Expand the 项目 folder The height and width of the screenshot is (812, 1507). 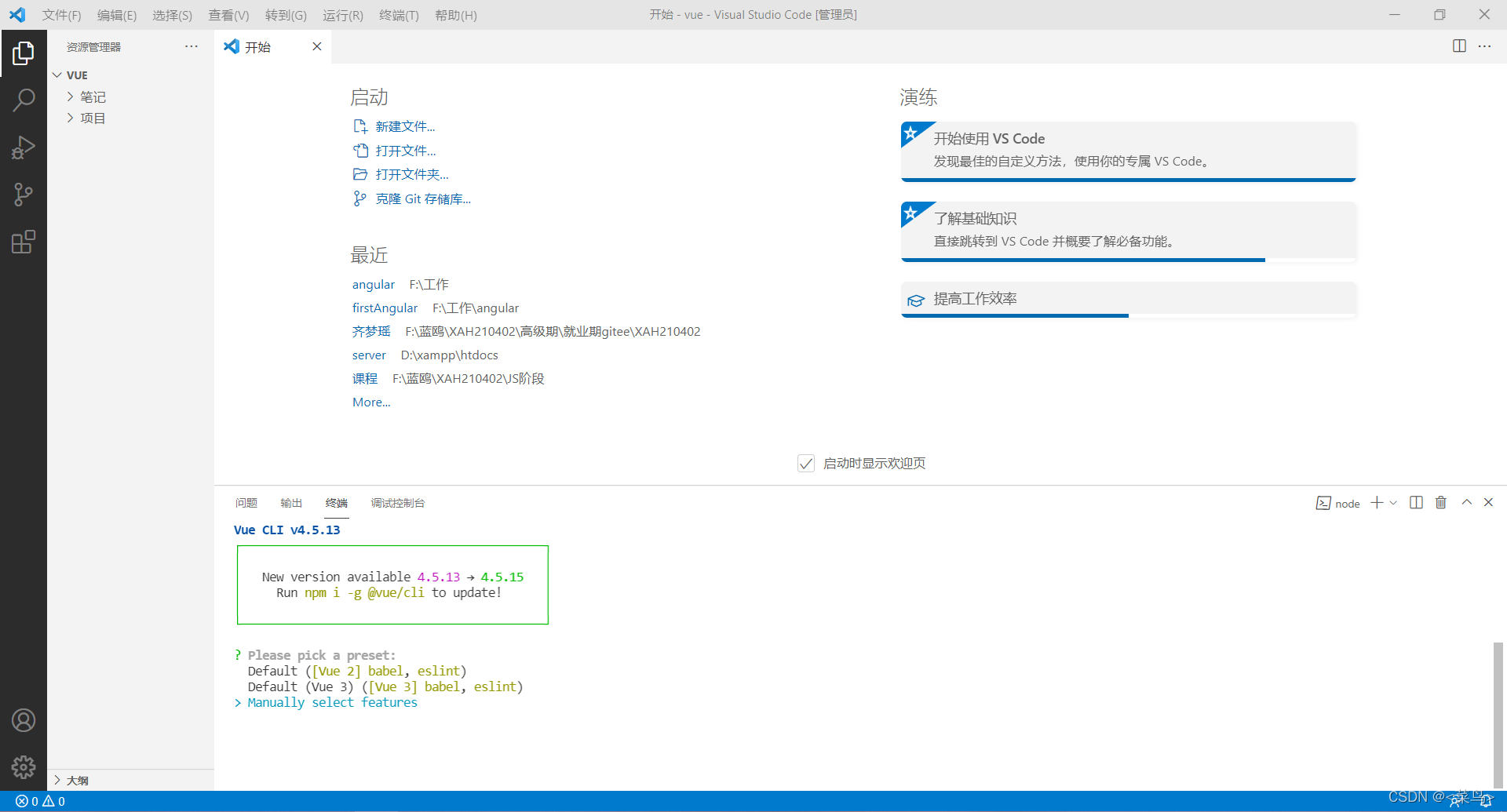coord(71,118)
